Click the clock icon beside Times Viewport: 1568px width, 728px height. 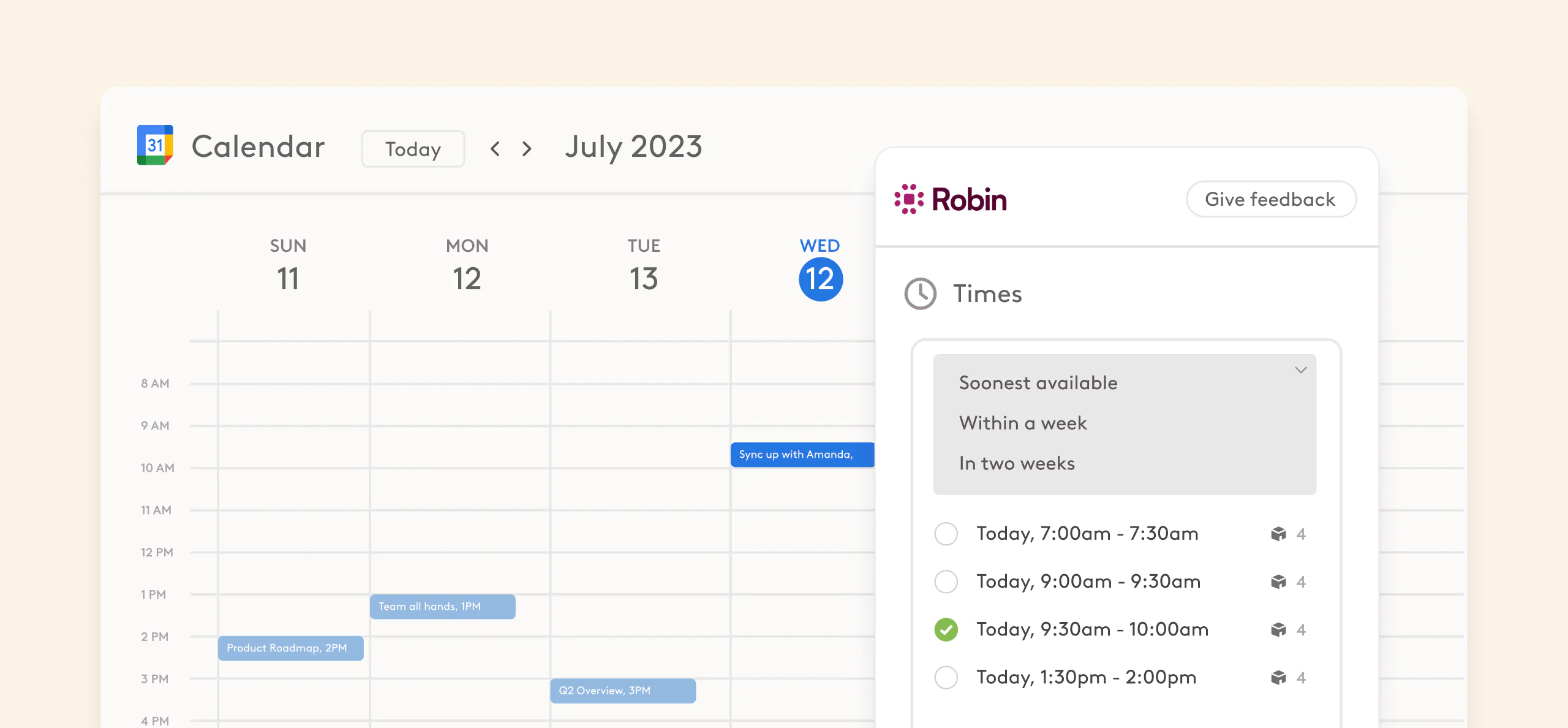[x=920, y=294]
